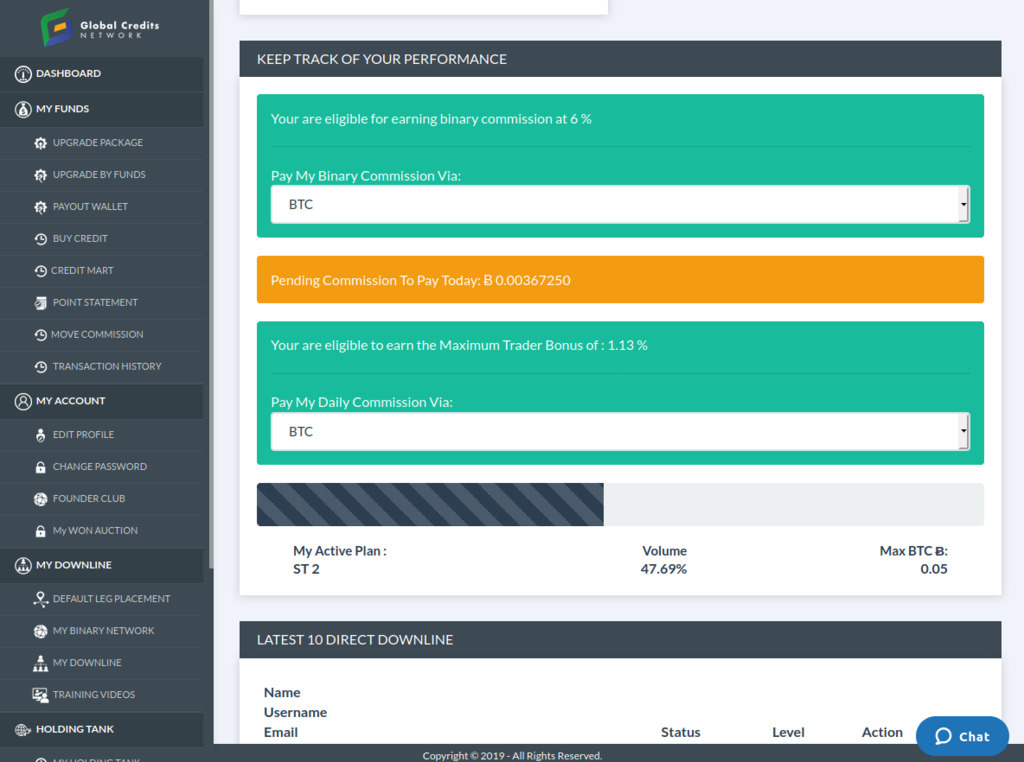Expand the My Funds menu section
Viewport: 1024px width, 762px height.
62,109
